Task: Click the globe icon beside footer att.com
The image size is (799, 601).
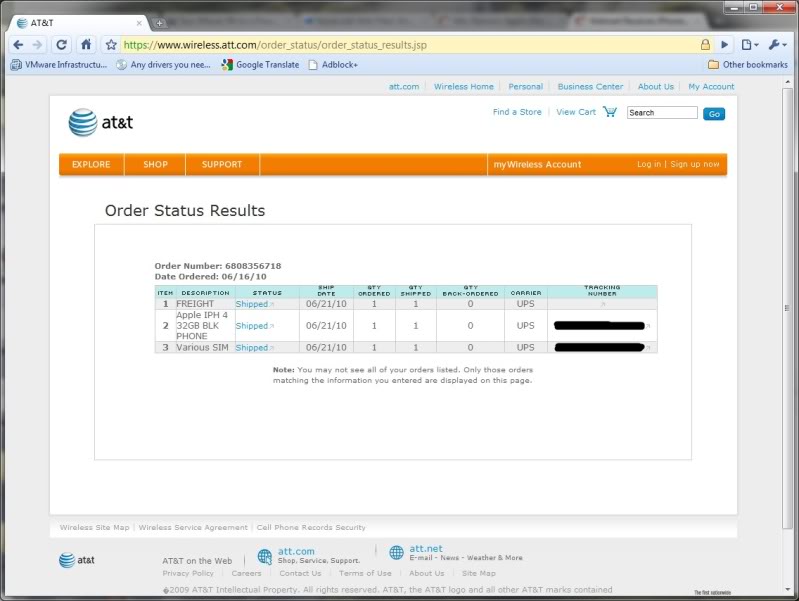Action: click(264, 556)
